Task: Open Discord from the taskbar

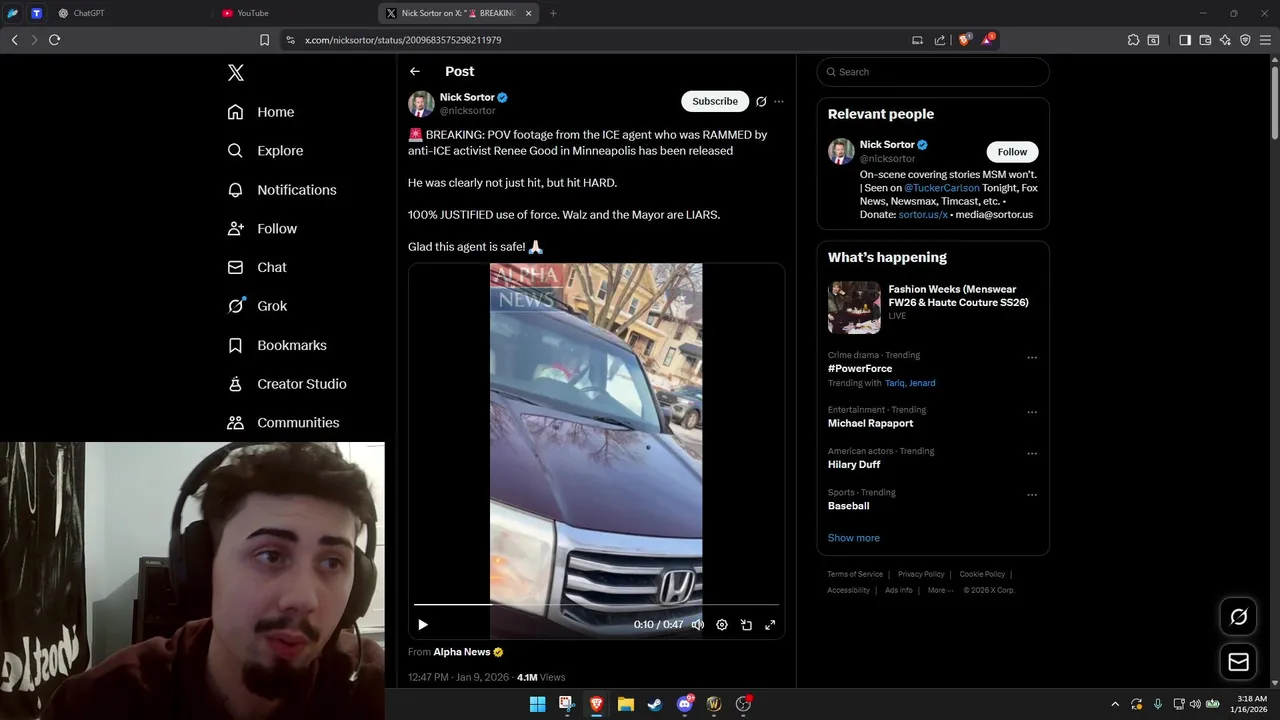Action: tap(685, 704)
